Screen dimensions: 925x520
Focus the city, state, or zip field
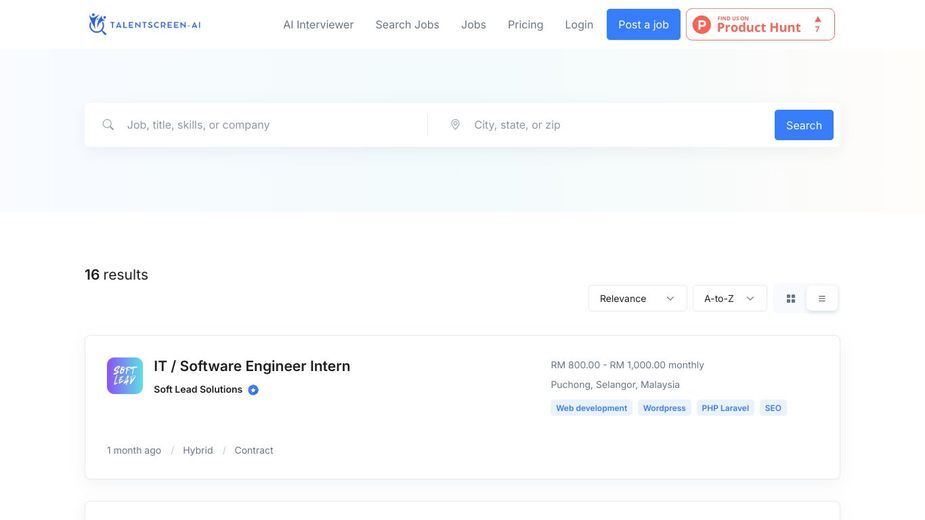(619, 125)
